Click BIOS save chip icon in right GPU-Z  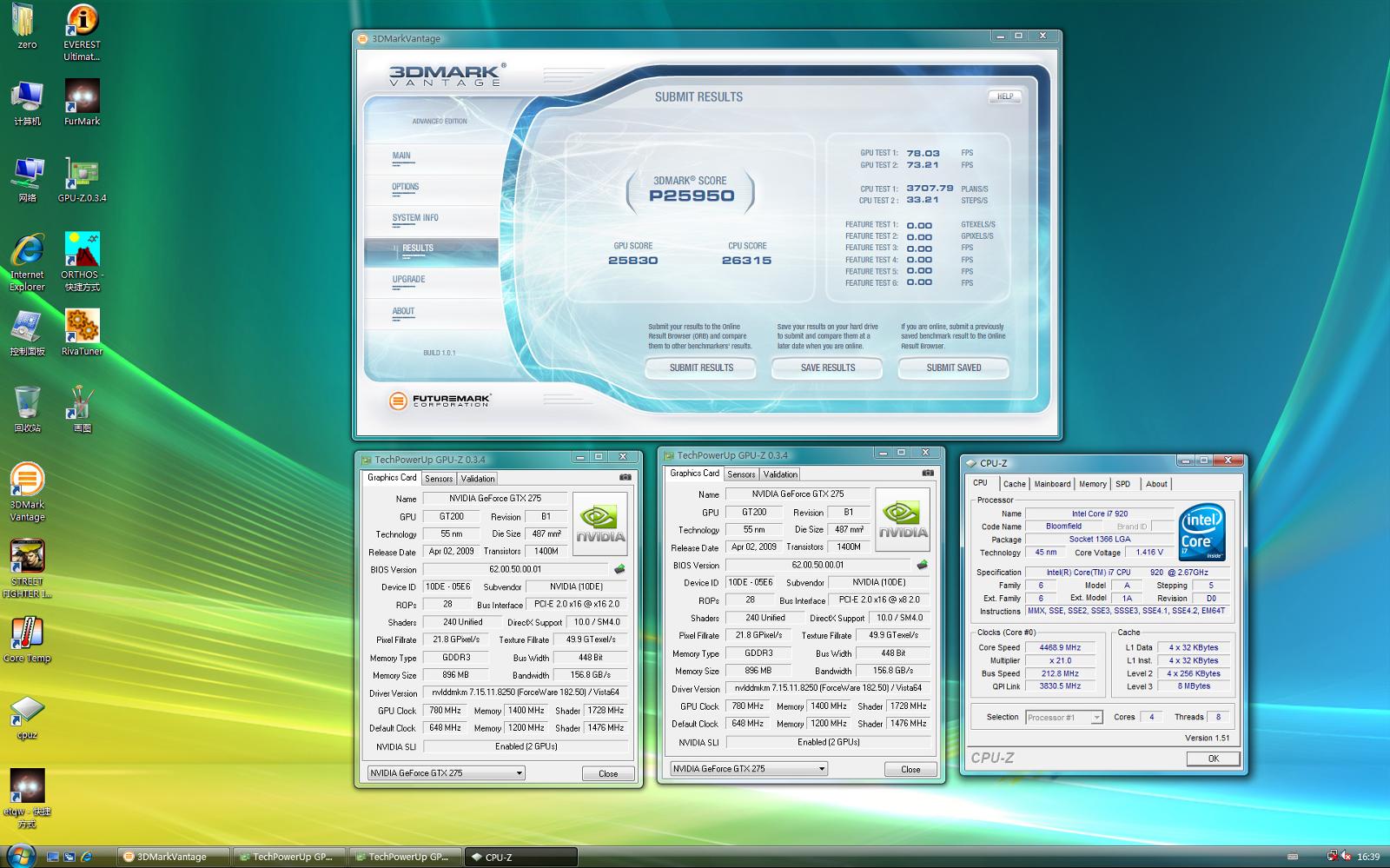(922, 565)
